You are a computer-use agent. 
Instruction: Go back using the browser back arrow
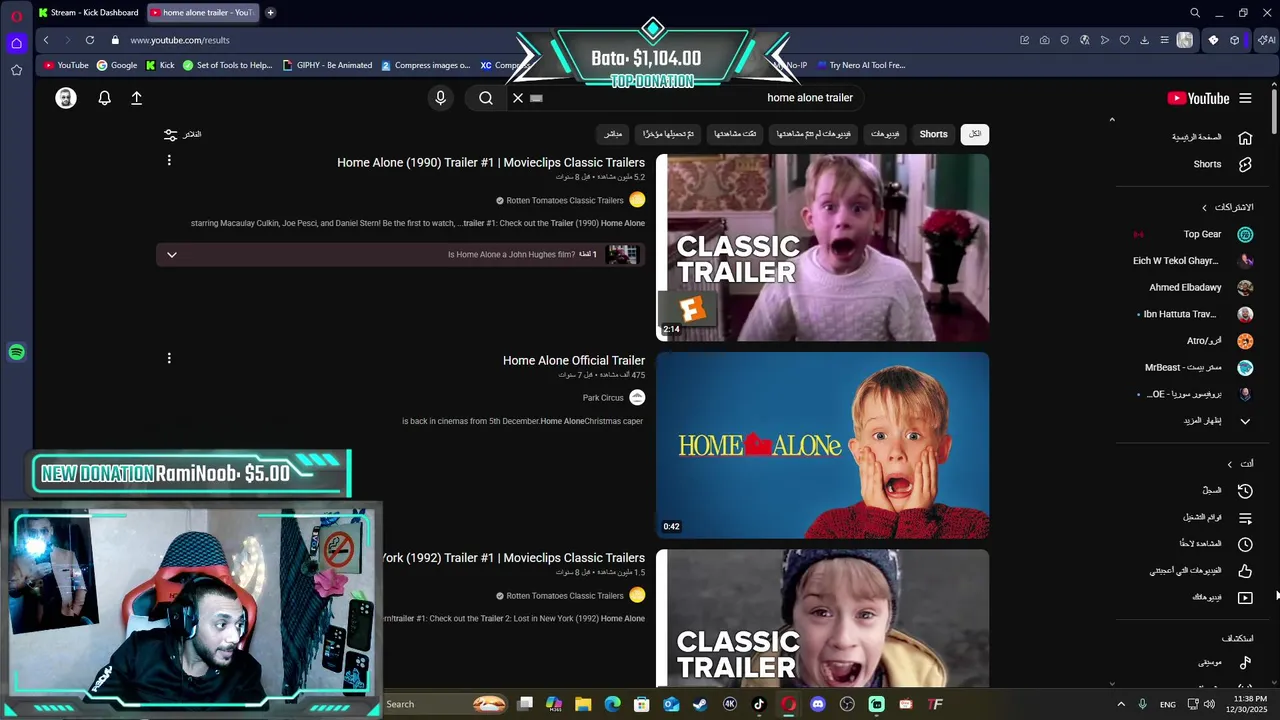click(x=46, y=40)
